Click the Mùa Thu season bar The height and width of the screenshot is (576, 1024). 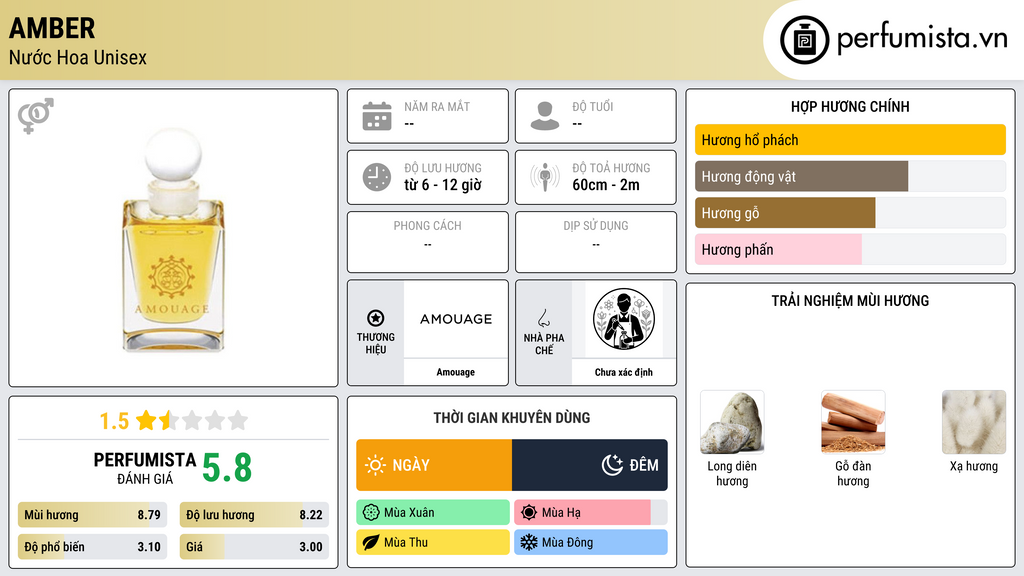[433, 542]
